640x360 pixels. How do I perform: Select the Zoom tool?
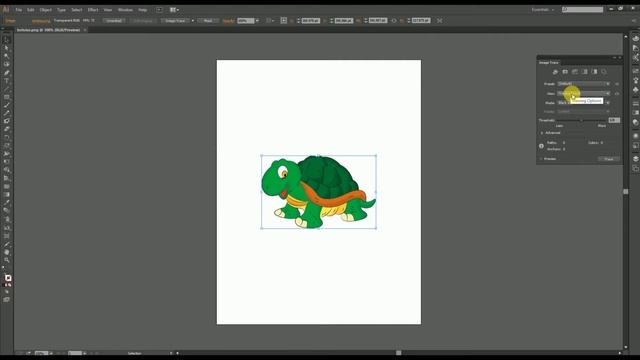(7, 260)
